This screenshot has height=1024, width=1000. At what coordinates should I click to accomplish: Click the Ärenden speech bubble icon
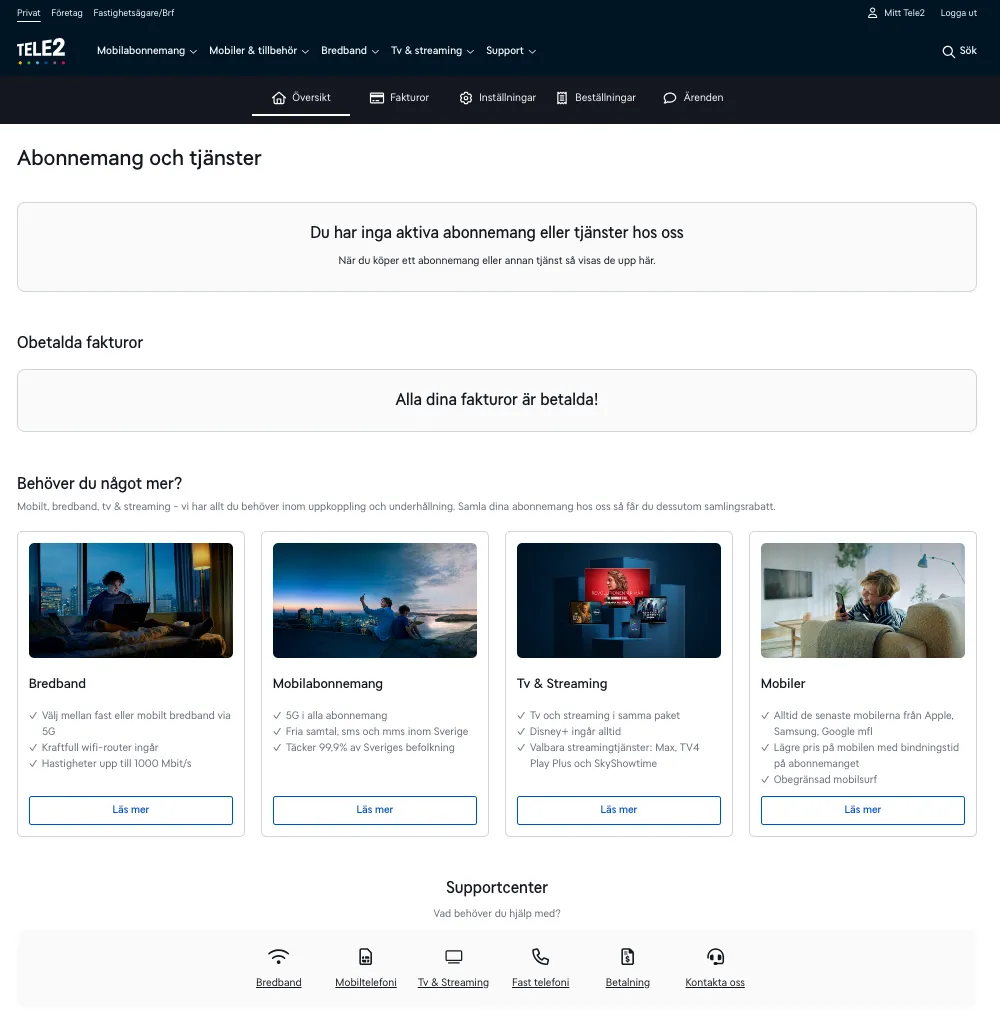pyautogui.click(x=669, y=98)
